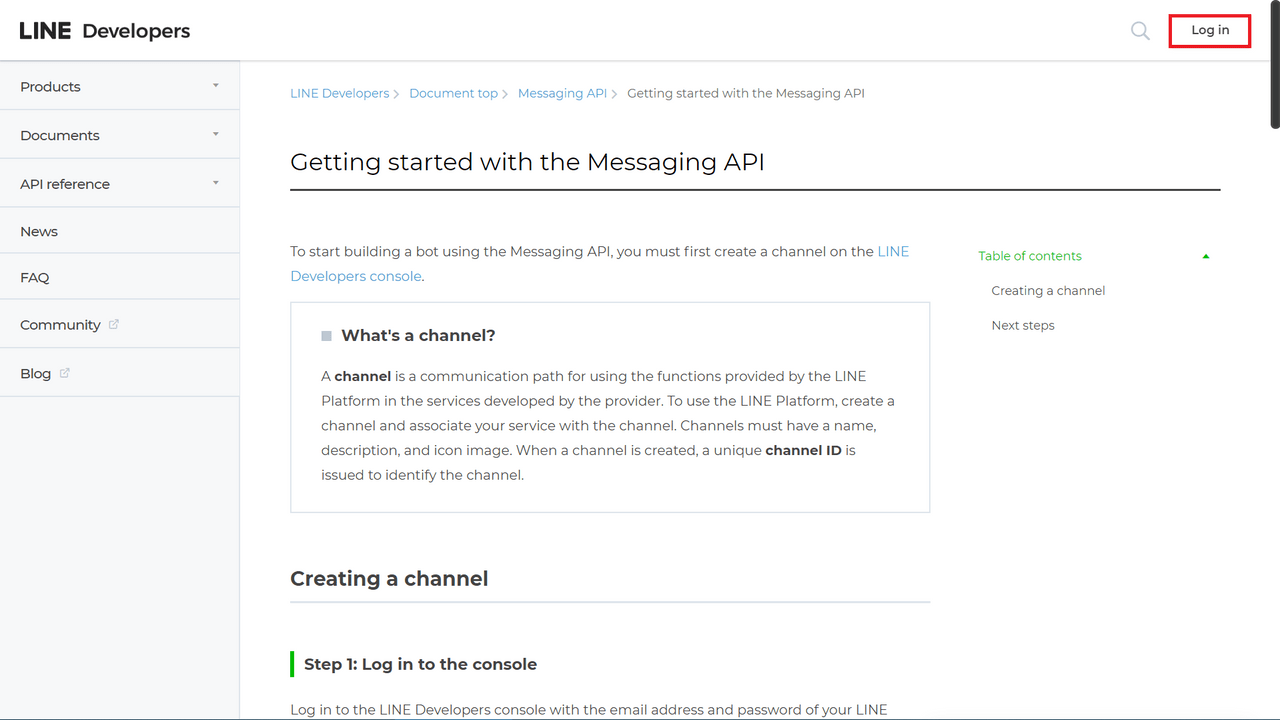Click the page title Getting started heading
The image size is (1280, 720).
pos(527,162)
